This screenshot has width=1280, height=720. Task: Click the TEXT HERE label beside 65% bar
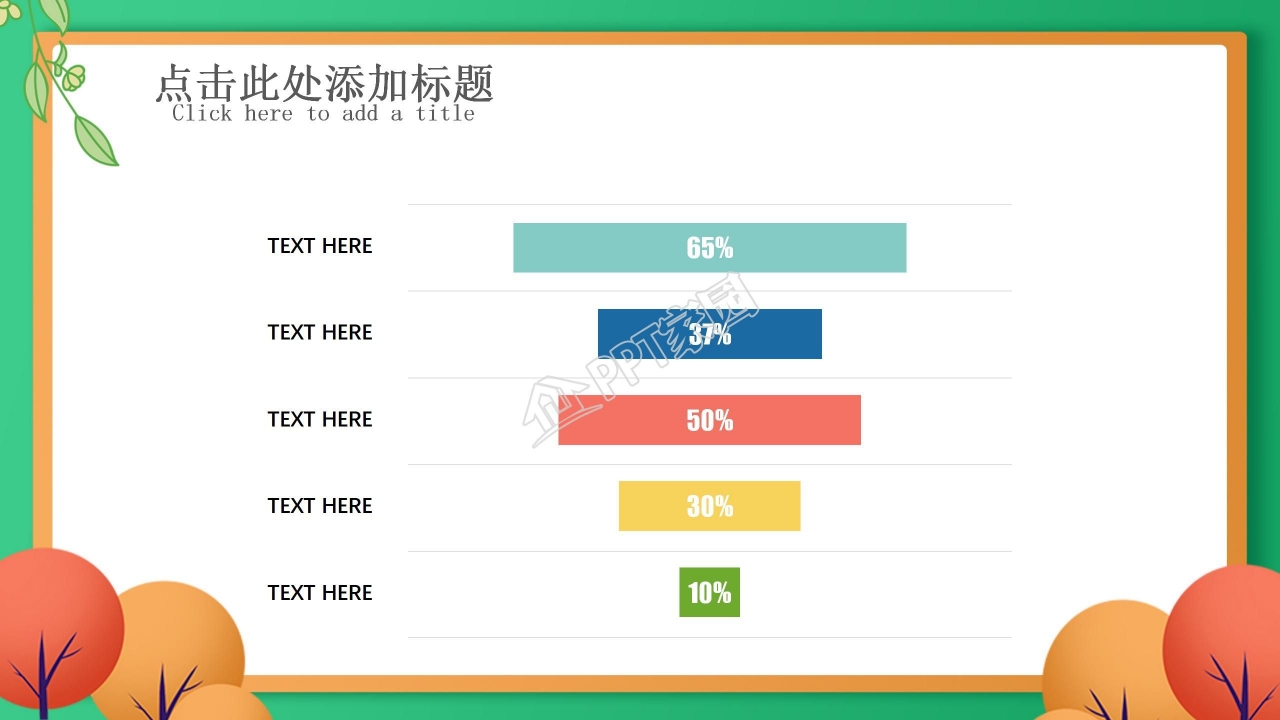pos(320,246)
